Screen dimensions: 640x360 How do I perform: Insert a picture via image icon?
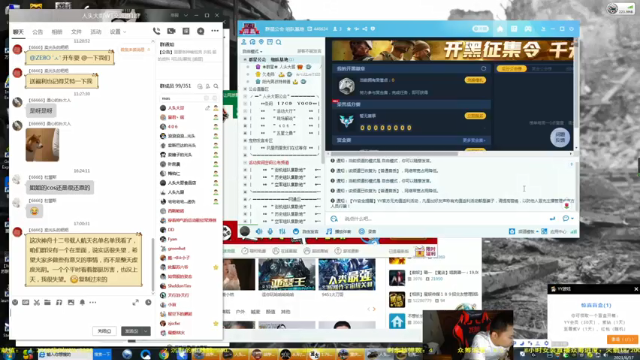point(71,302)
